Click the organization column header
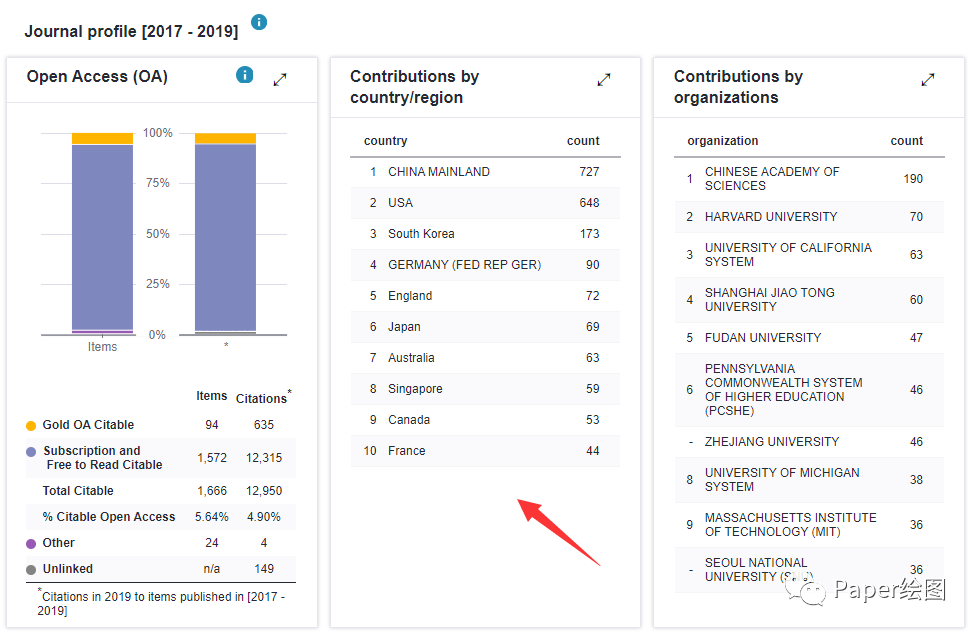 coord(723,141)
